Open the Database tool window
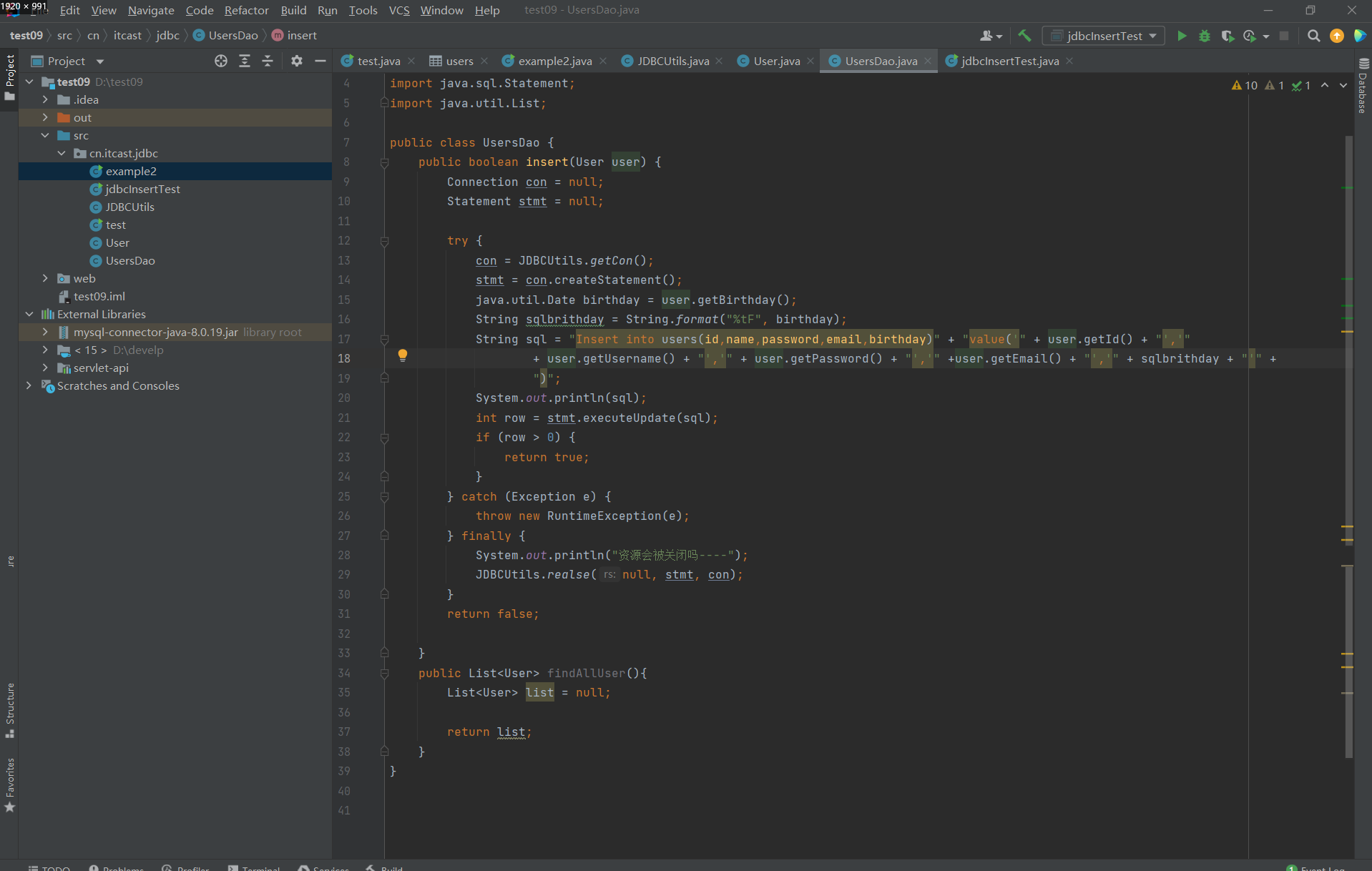The height and width of the screenshot is (871, 1372). tap(1363, 86)
